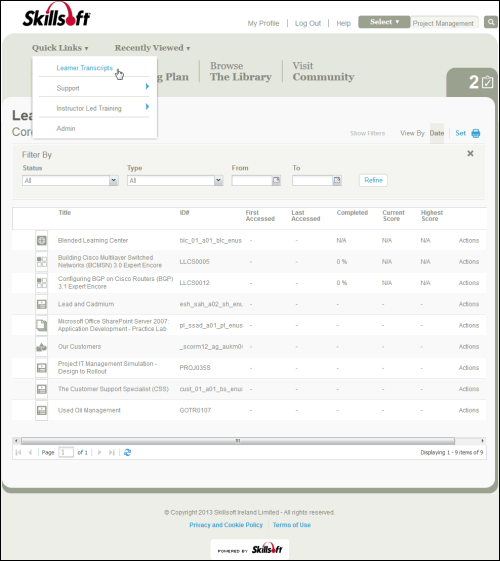The image size is (500, 561).
Task: Click the Refine button
Action: click(x=373, y=180)
